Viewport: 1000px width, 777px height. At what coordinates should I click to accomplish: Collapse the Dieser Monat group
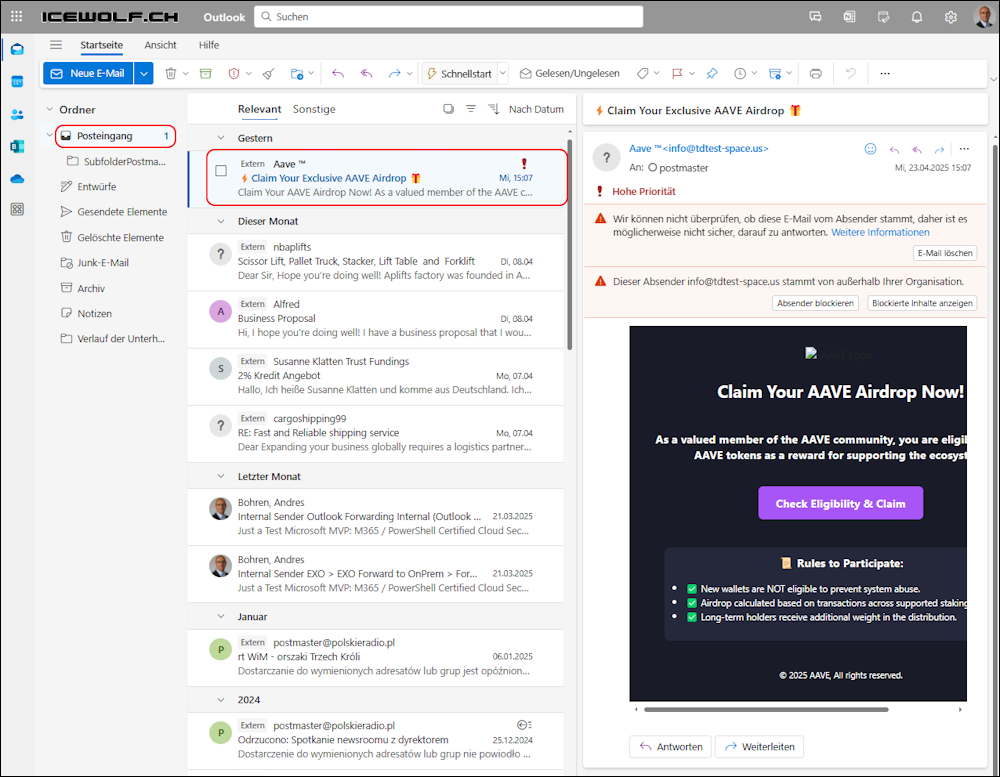pos(221,221)
